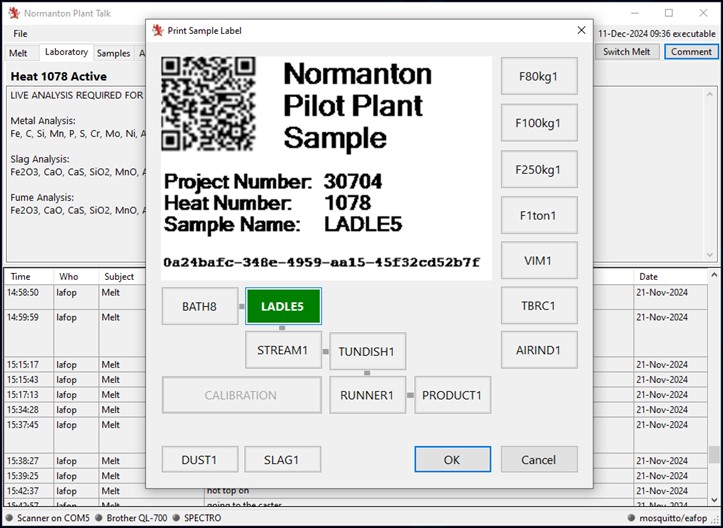
Task: Select the F80kg1 sample button
Action: coord(539,76)
